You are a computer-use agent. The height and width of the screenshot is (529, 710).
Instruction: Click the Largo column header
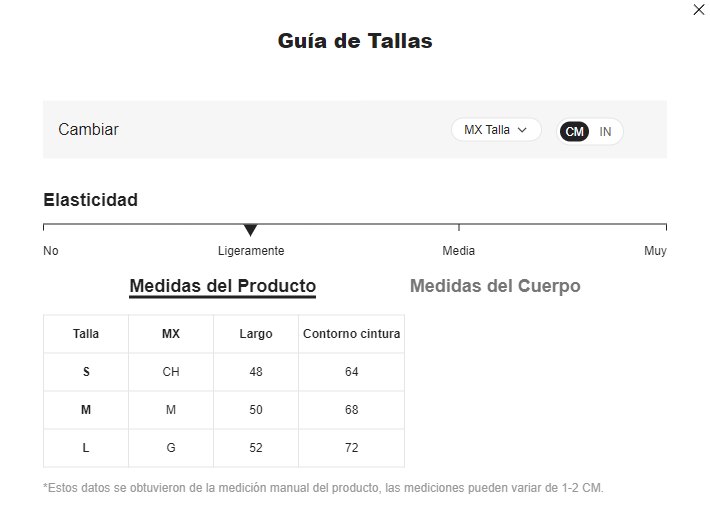pos(256,334)
